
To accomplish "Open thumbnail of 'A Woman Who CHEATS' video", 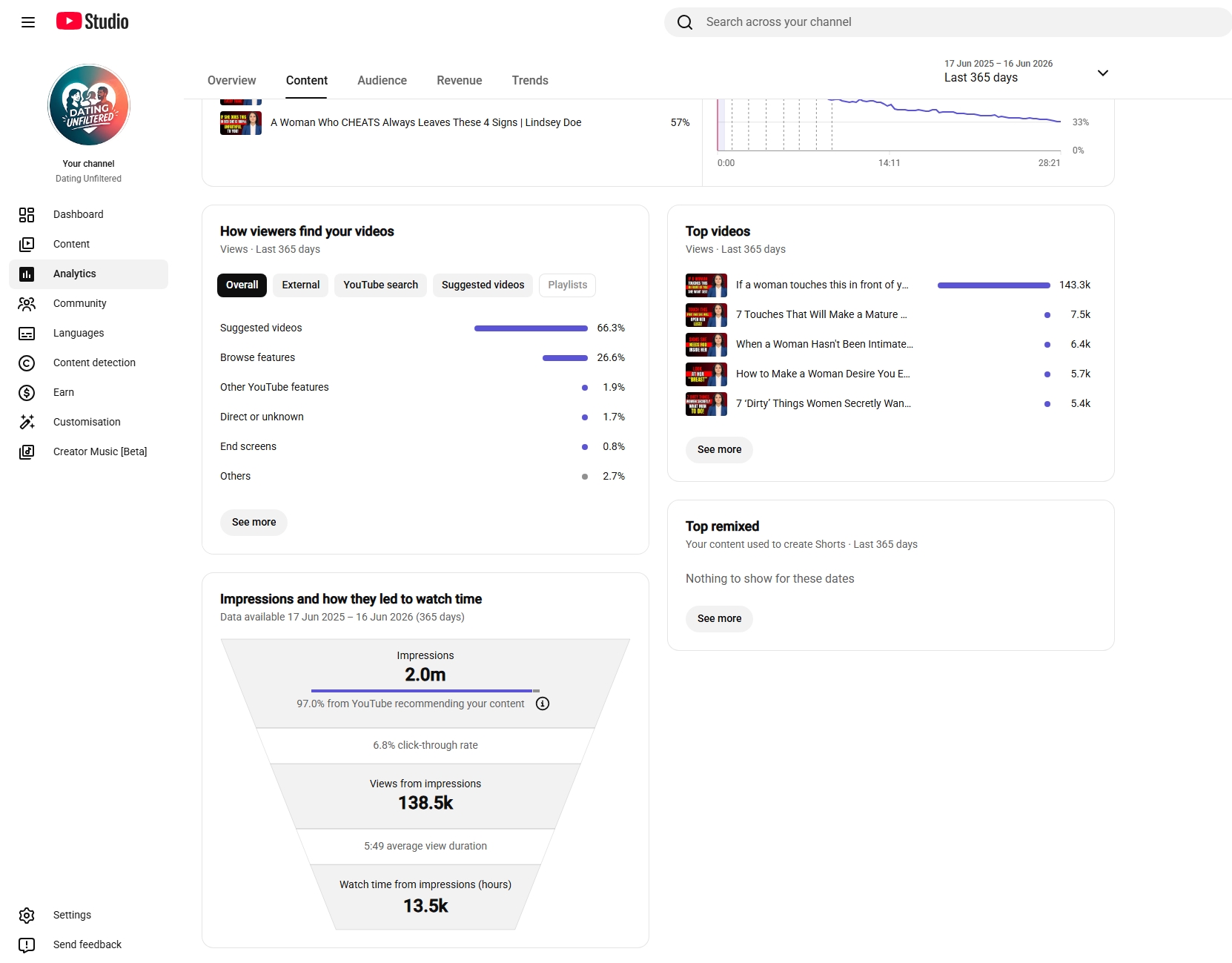I will [x=241, y=123].
